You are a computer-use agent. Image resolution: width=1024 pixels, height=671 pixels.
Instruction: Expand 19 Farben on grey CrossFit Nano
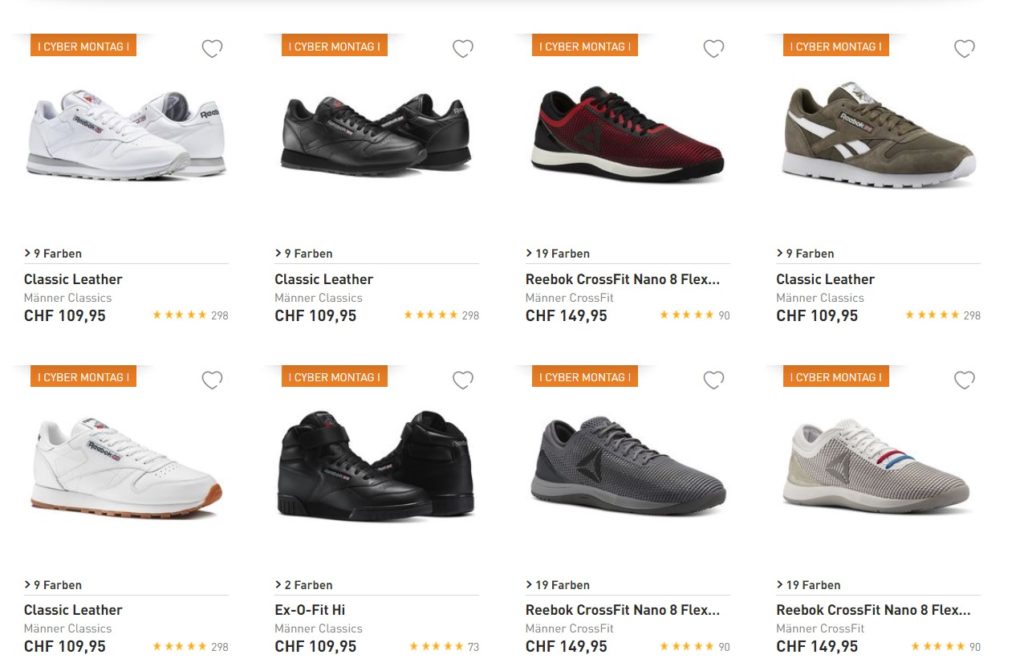pyautogui.click(x=558, y=585)
